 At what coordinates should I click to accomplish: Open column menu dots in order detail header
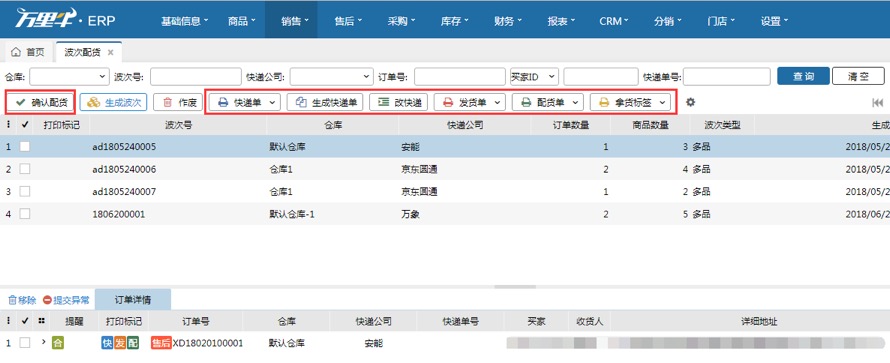8,322
